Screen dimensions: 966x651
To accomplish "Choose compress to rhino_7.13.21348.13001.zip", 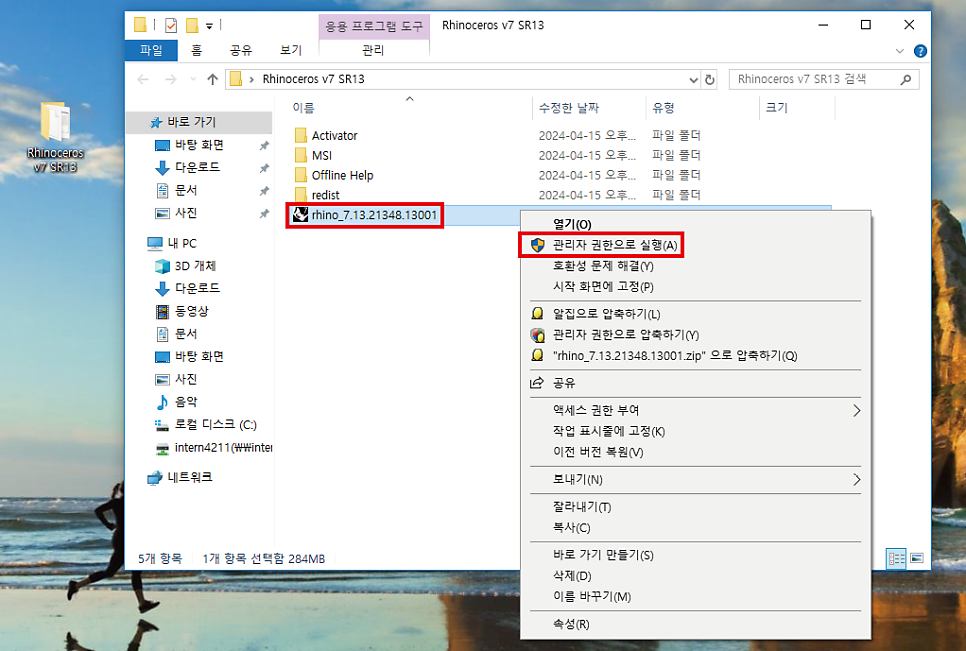I will tap(696, 356).
